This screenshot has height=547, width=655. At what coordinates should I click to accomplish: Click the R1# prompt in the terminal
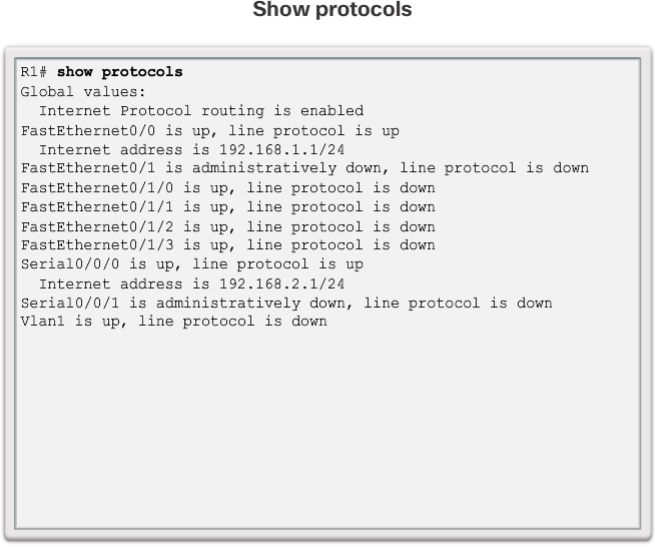[36, 72]
